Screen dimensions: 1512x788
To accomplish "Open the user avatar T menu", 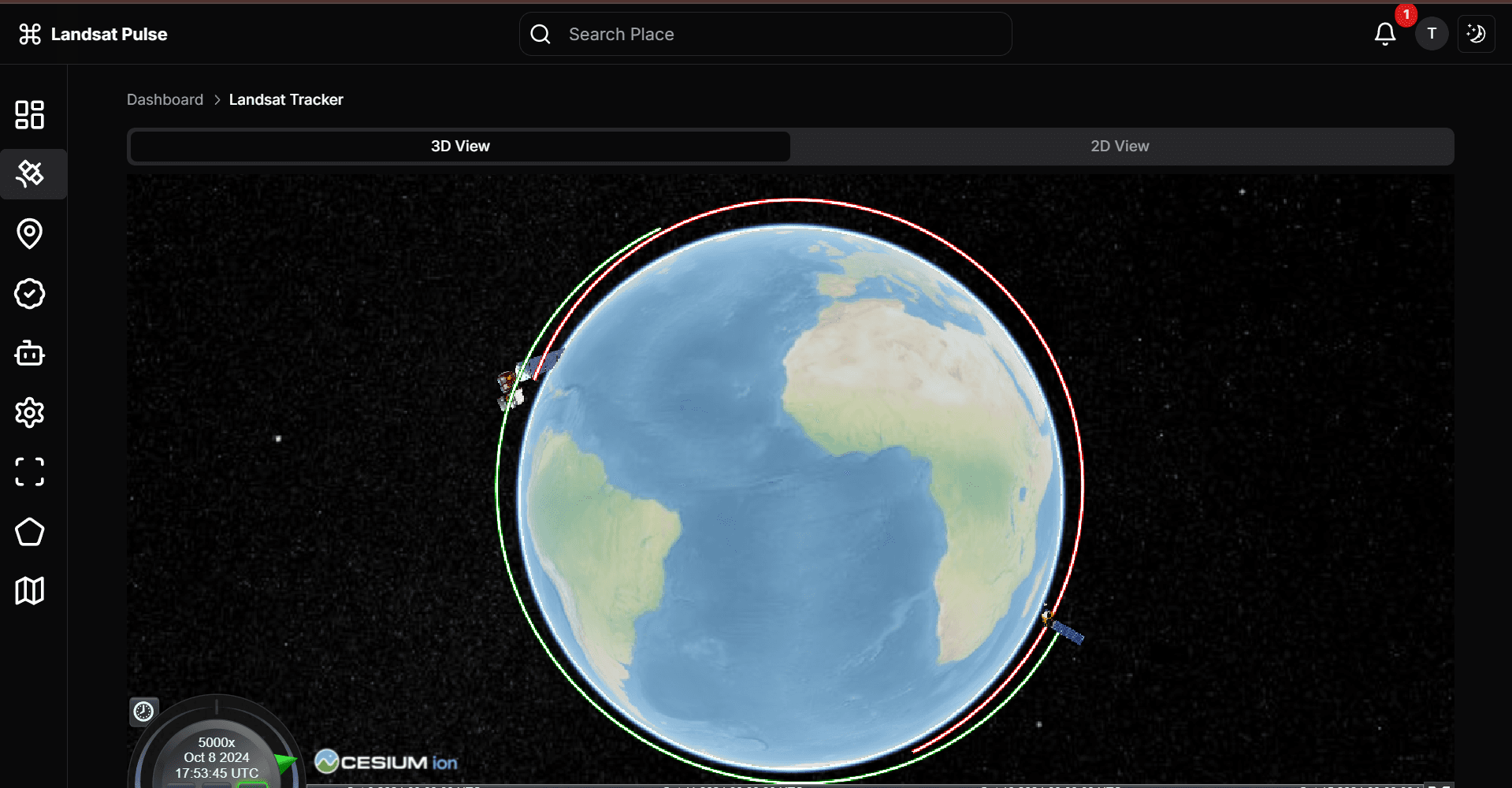I will 1432,34.
